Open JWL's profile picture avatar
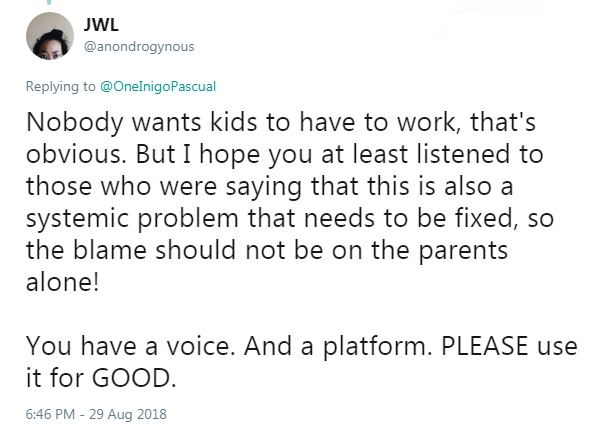Viewport: 610px width, 426px height. click(50, 36)
